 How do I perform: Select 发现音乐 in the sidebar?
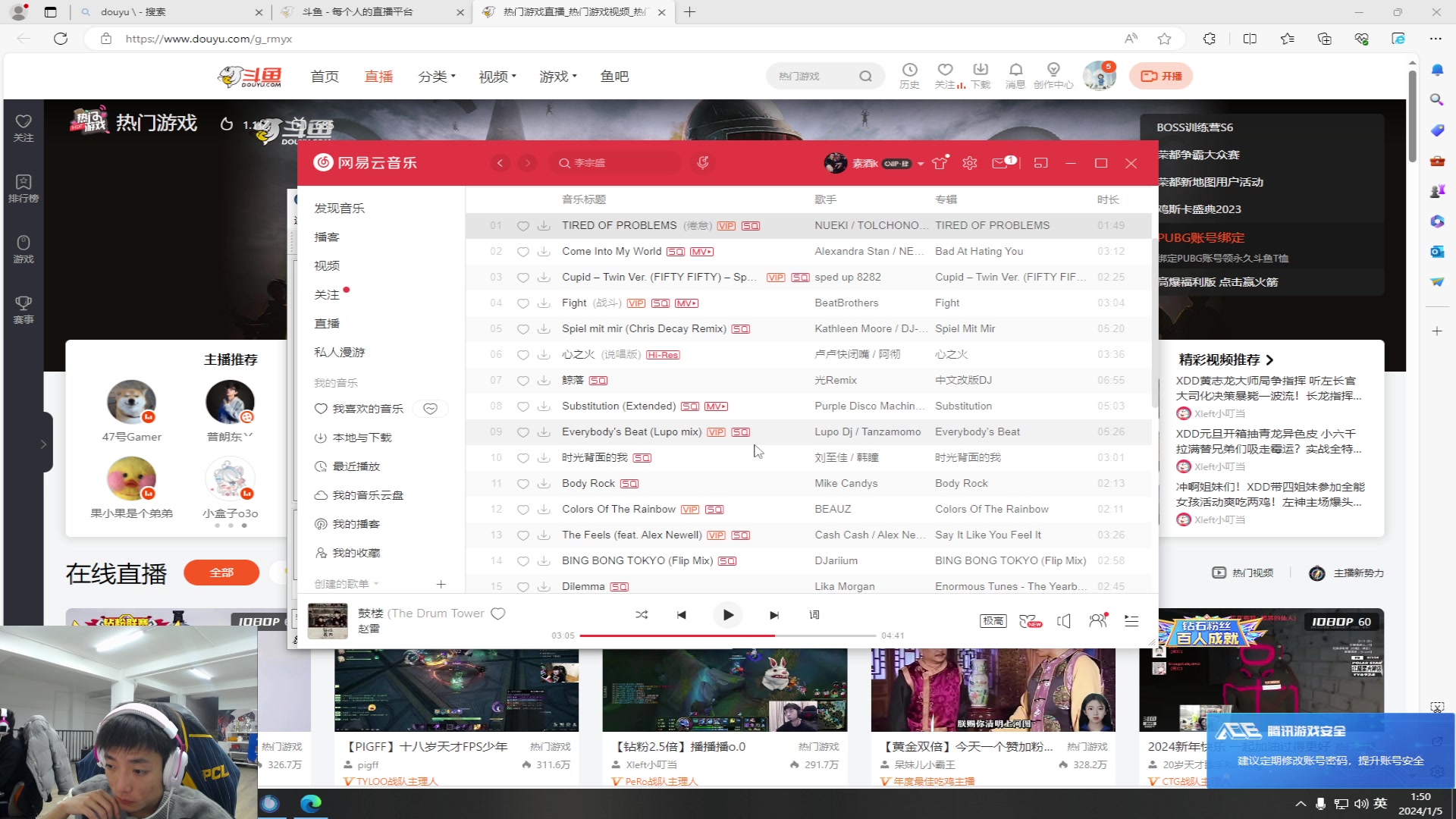[x=340, y=208]
